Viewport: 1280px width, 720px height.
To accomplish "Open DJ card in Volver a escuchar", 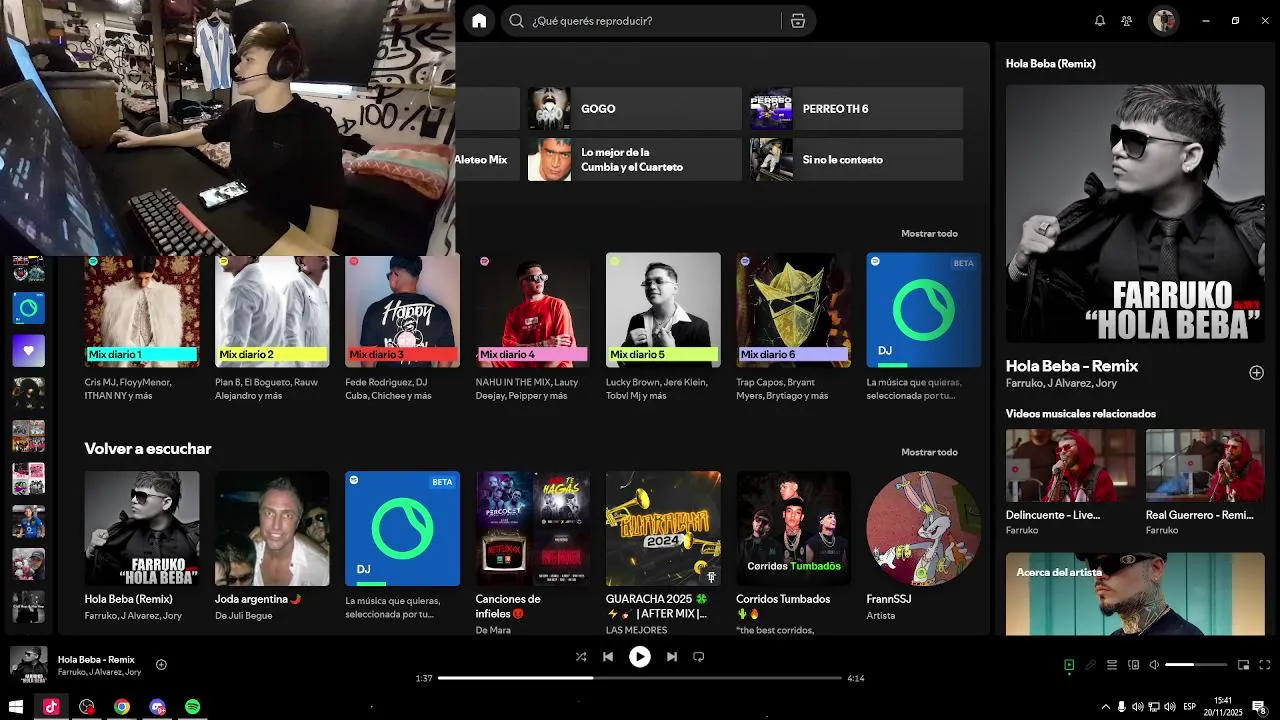I will 402,548.
